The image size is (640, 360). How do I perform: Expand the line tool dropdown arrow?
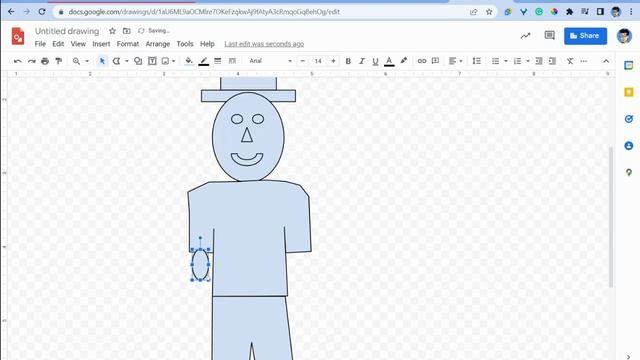127,61
